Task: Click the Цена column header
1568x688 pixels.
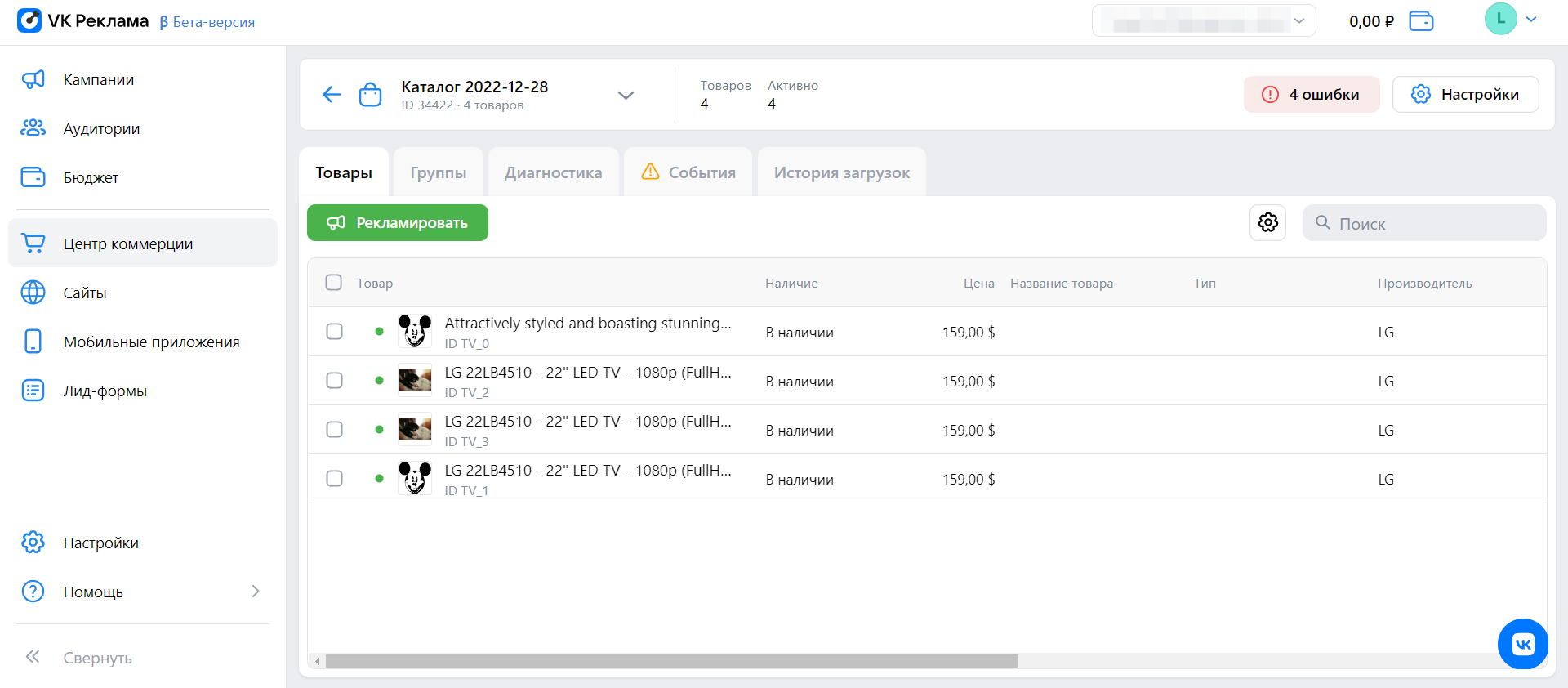Action: click(978, 283)
